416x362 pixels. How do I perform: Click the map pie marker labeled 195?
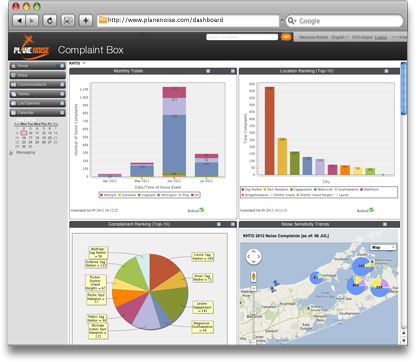[362, 266]
